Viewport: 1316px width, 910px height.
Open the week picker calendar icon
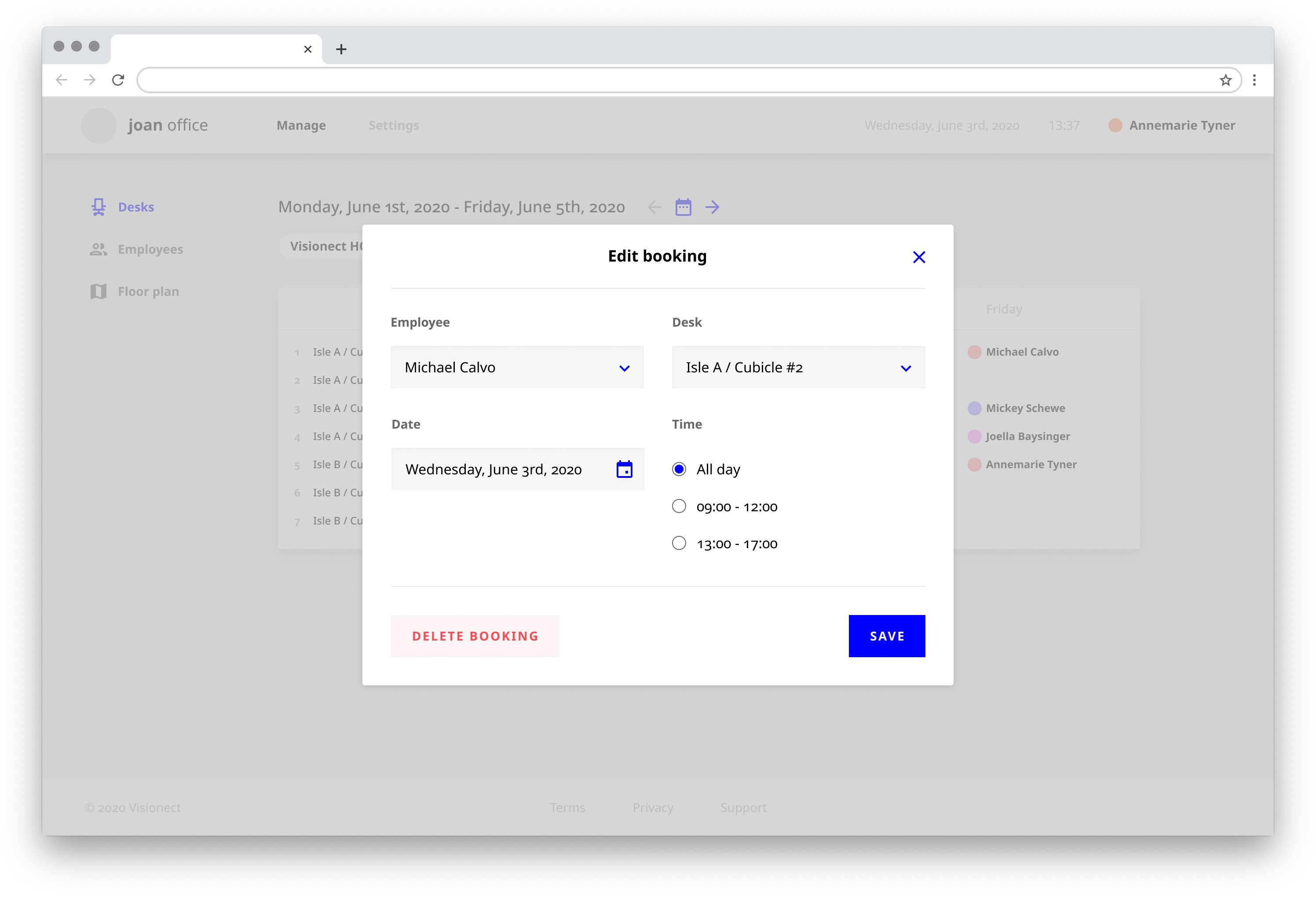click(x=683, y=207)
